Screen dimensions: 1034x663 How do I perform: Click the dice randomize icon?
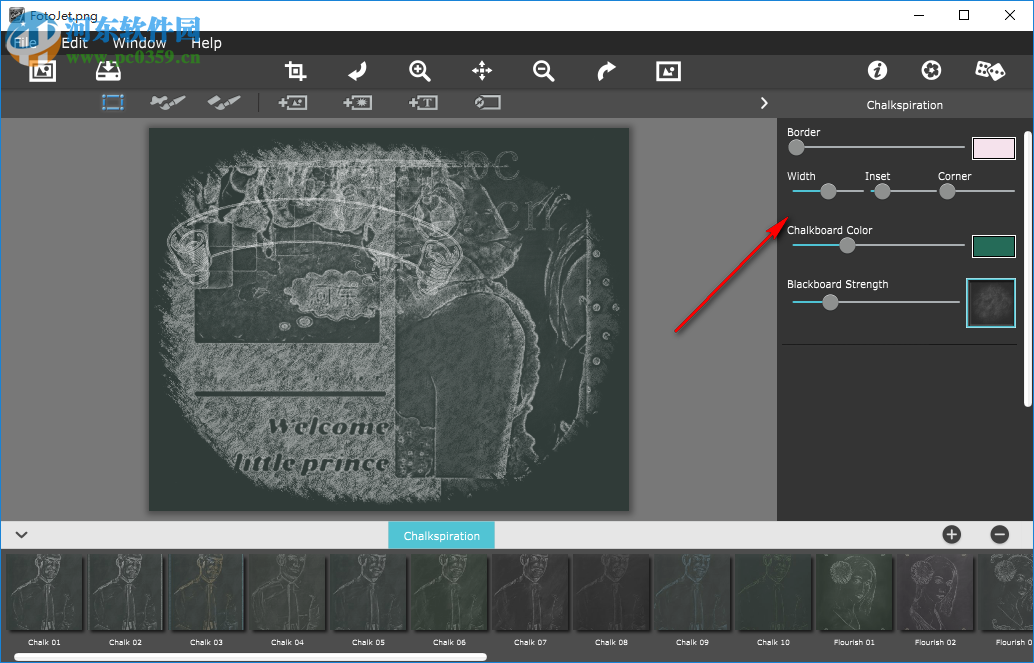[990, 71]
